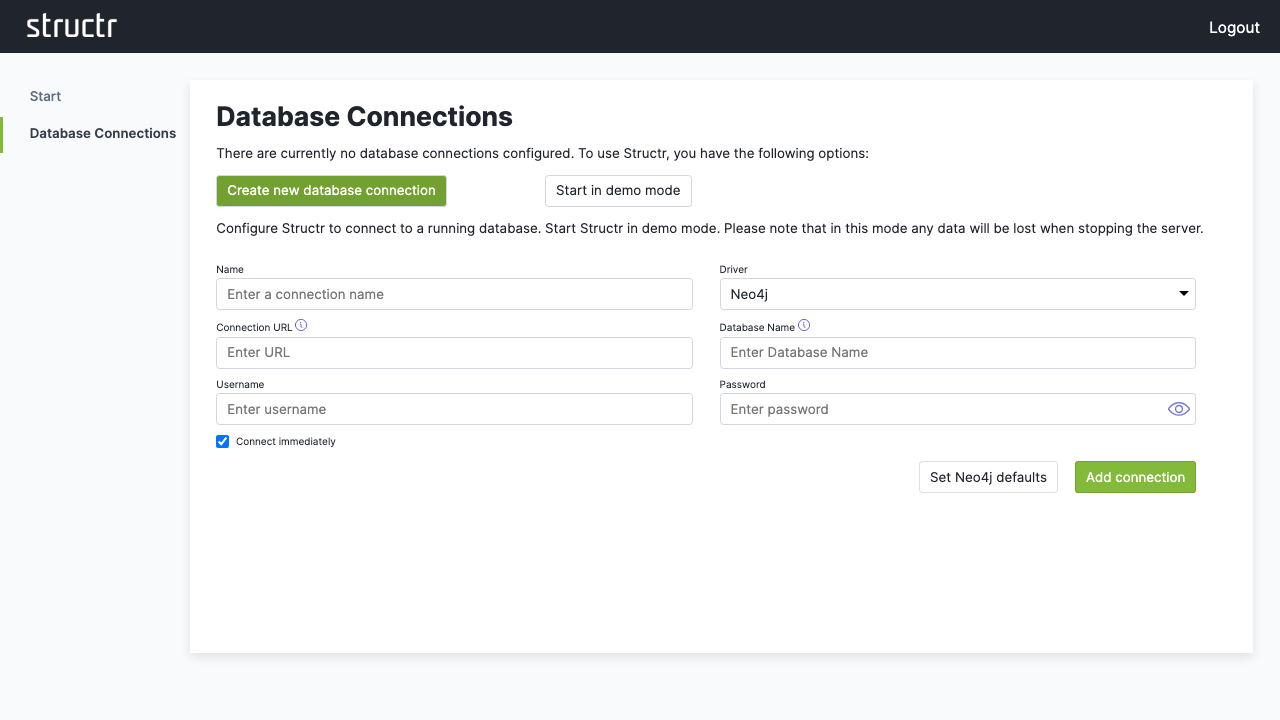Image resolution: width=1280 pixels, height=720 pixels.
Task: Select Database Connections in the sidebar
Action: click(x=102, y=133)
